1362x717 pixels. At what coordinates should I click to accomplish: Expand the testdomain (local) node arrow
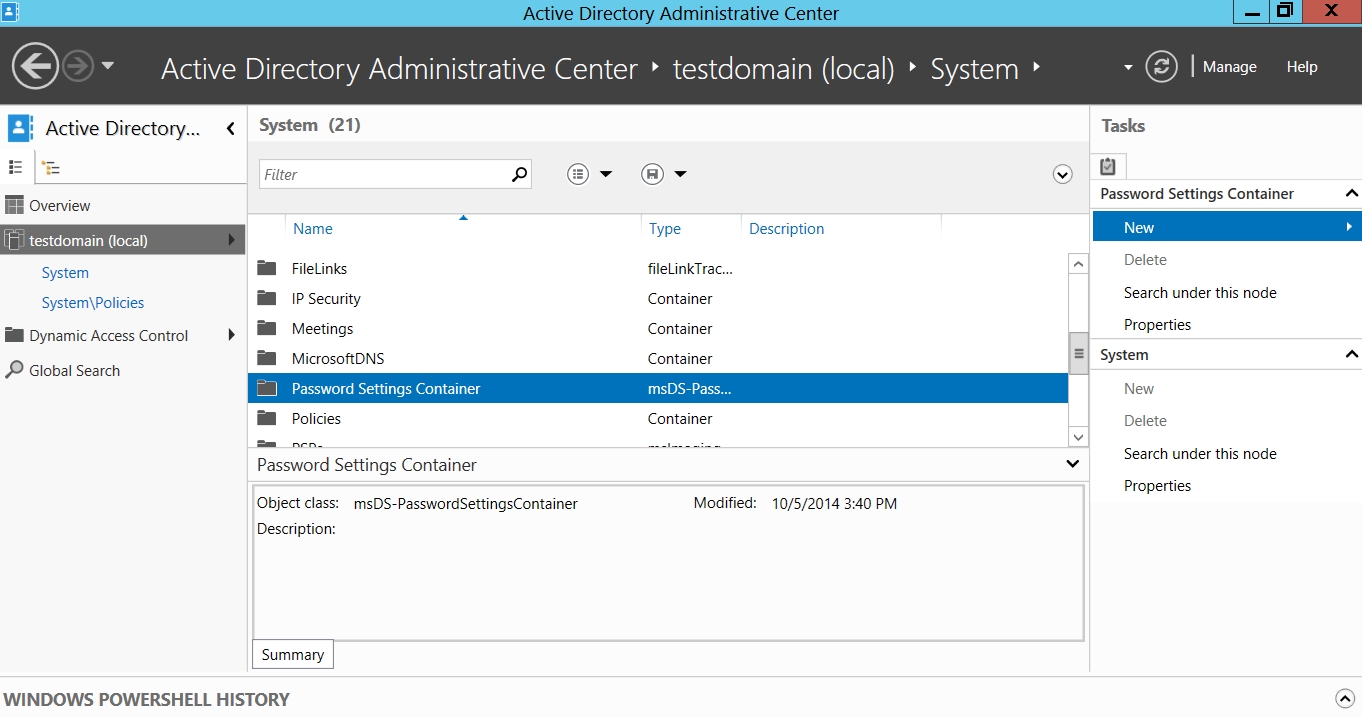click(x=232, y=240)
